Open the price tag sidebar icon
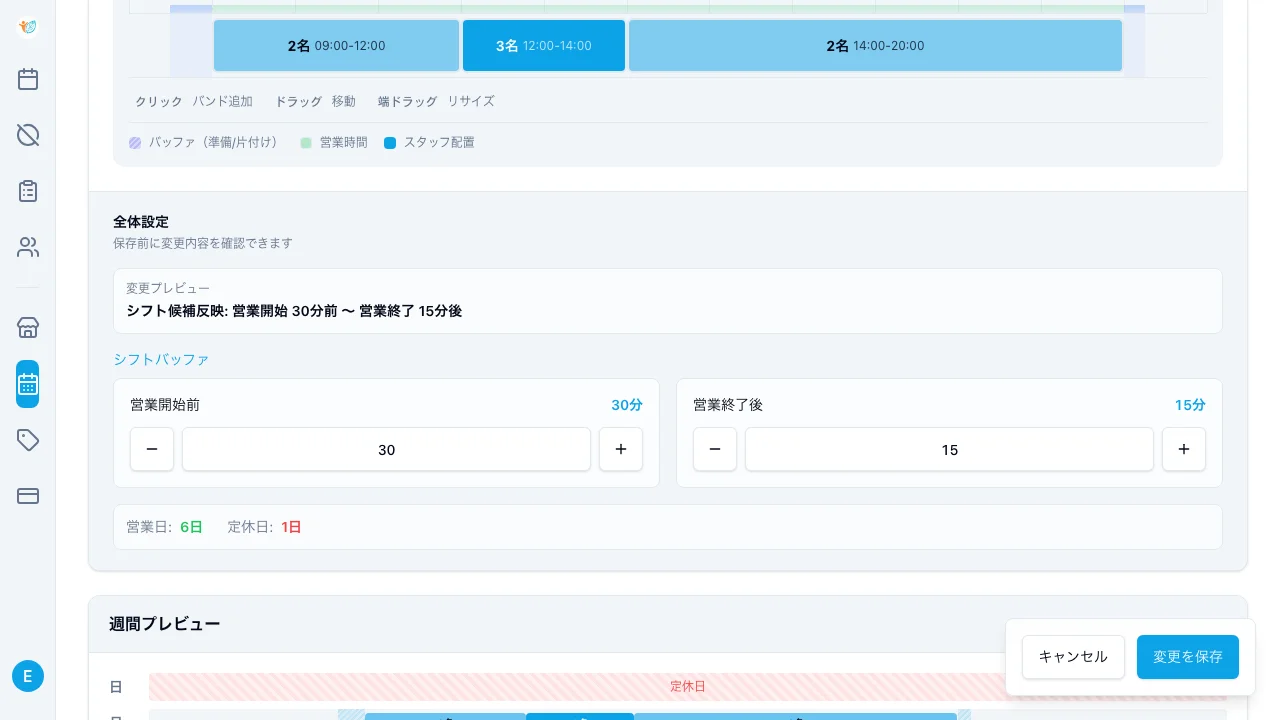Viewport: 1280px width, 720px height. click(28, 440)
